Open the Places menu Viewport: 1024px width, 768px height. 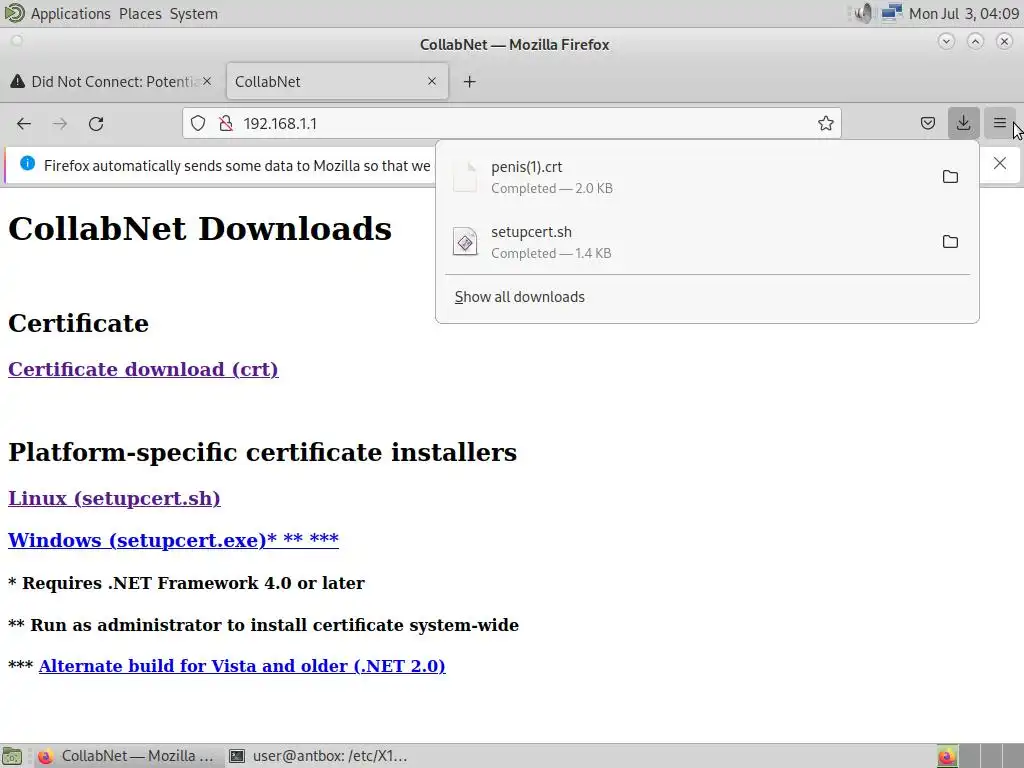coord(140,14)
